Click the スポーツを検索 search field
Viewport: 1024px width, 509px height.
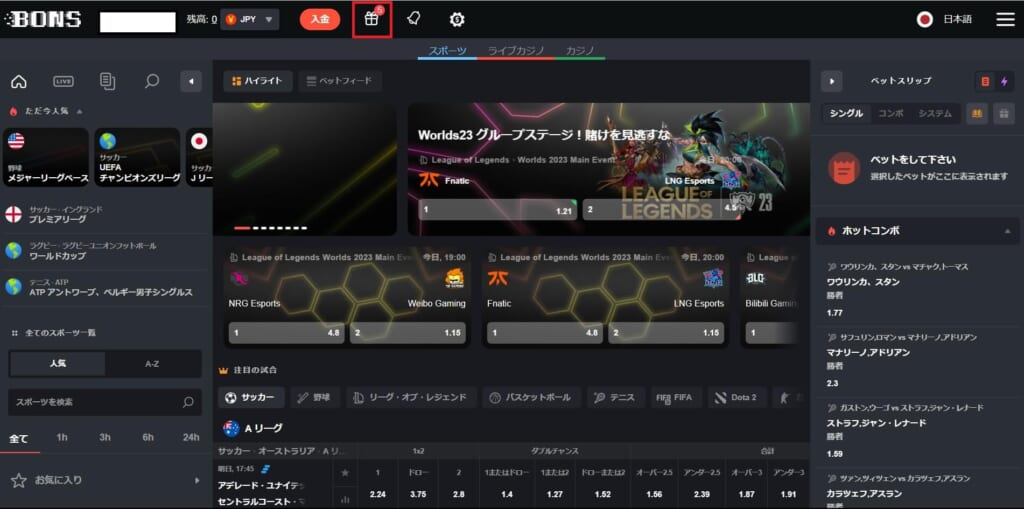coord(104,402)
